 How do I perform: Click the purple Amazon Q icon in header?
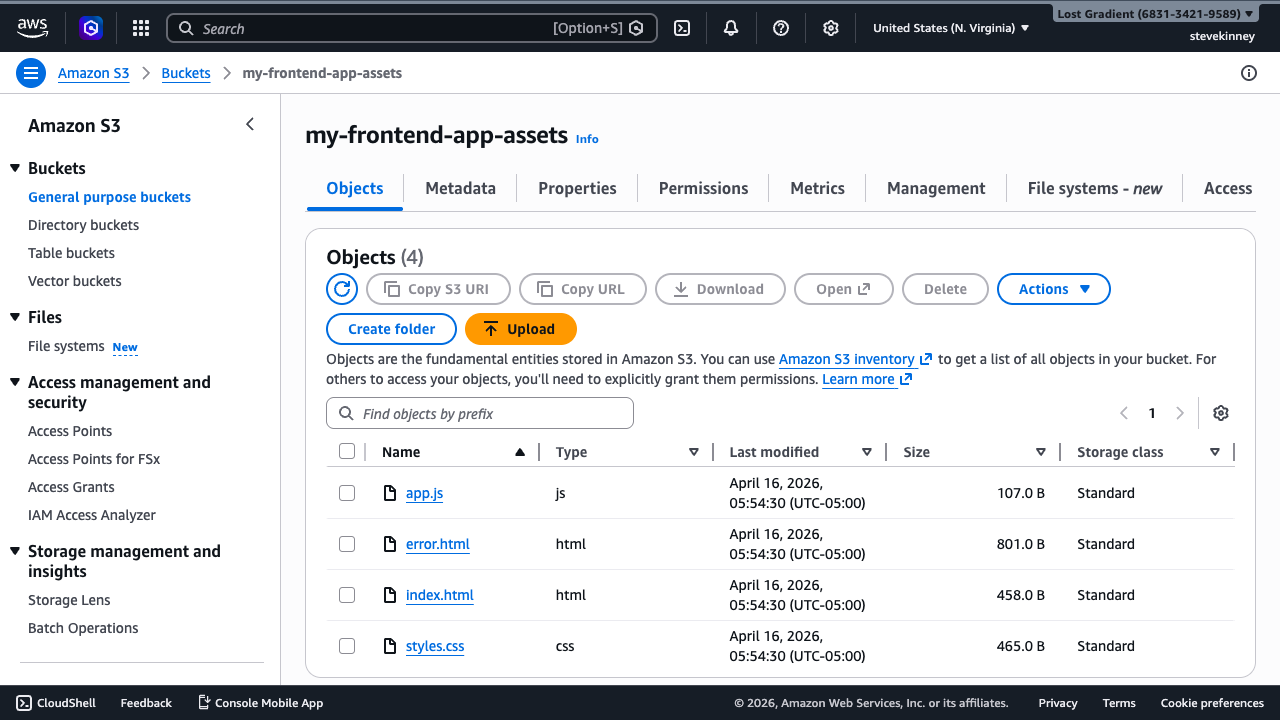click(91, 28)
